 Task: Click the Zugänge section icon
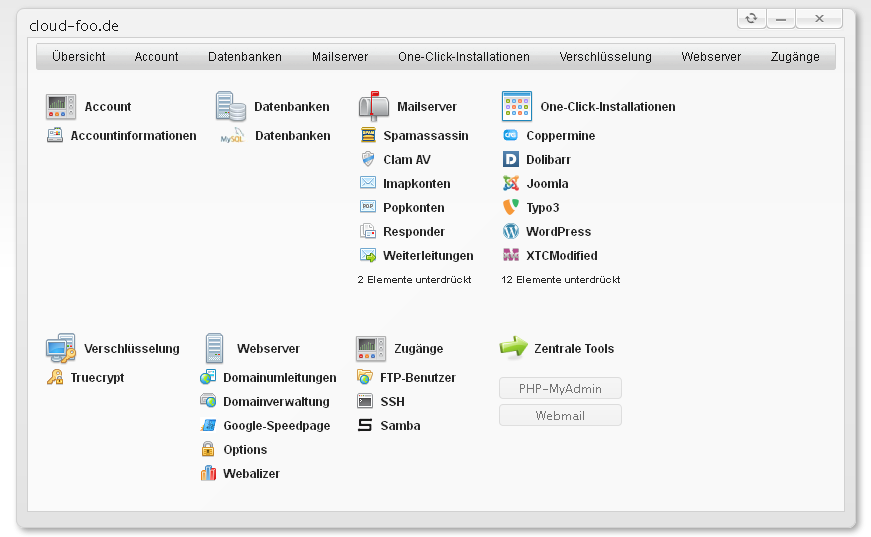click(371, 348)
